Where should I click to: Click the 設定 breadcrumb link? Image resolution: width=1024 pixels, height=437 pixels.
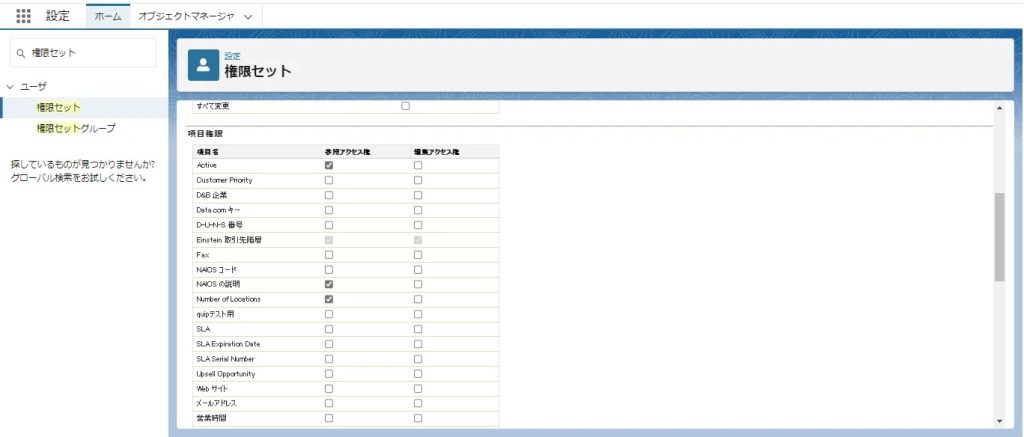coord(232,56)
